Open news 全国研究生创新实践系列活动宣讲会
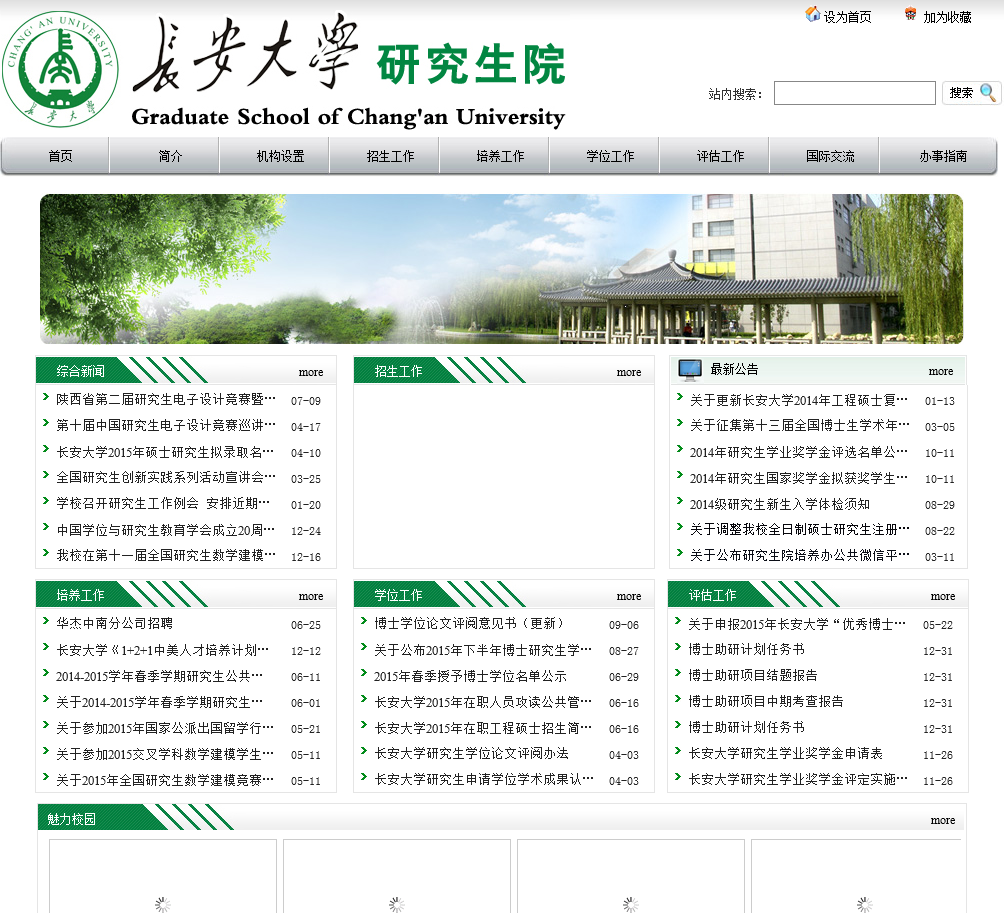Image resolution: width=1004 pixels, height=913 pixels. coord(166,478)
